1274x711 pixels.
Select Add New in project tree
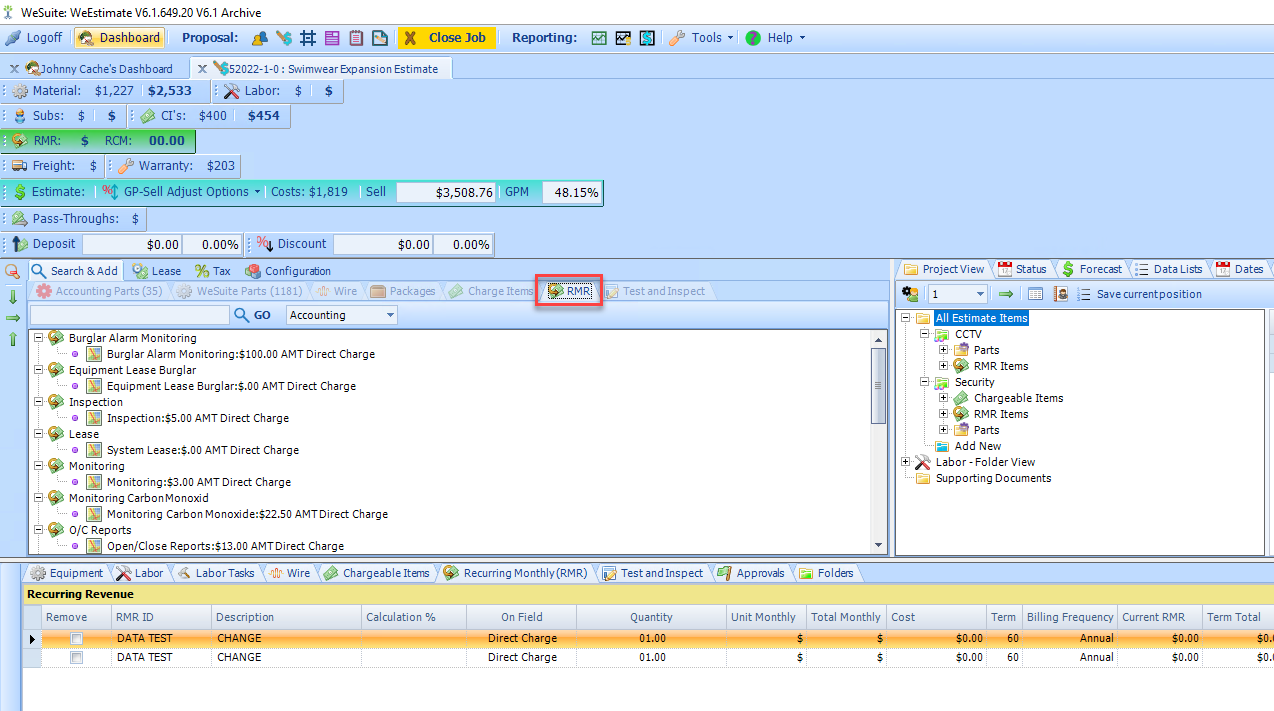(x=977, y=446)
